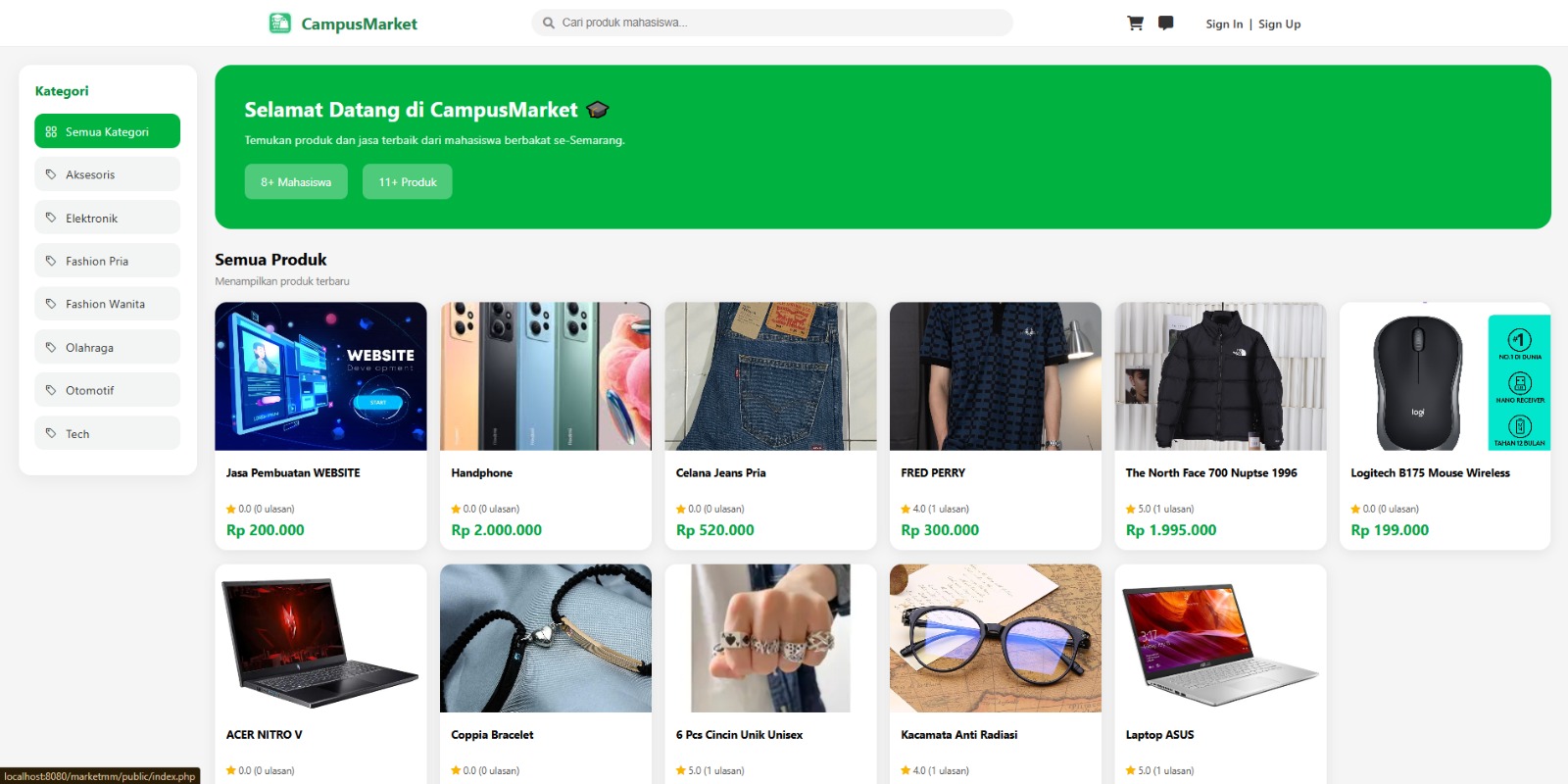The image size is (1568, 784).
Task: Click the grid icon in Semua Kategori
Action: click(x=51, y=131)
